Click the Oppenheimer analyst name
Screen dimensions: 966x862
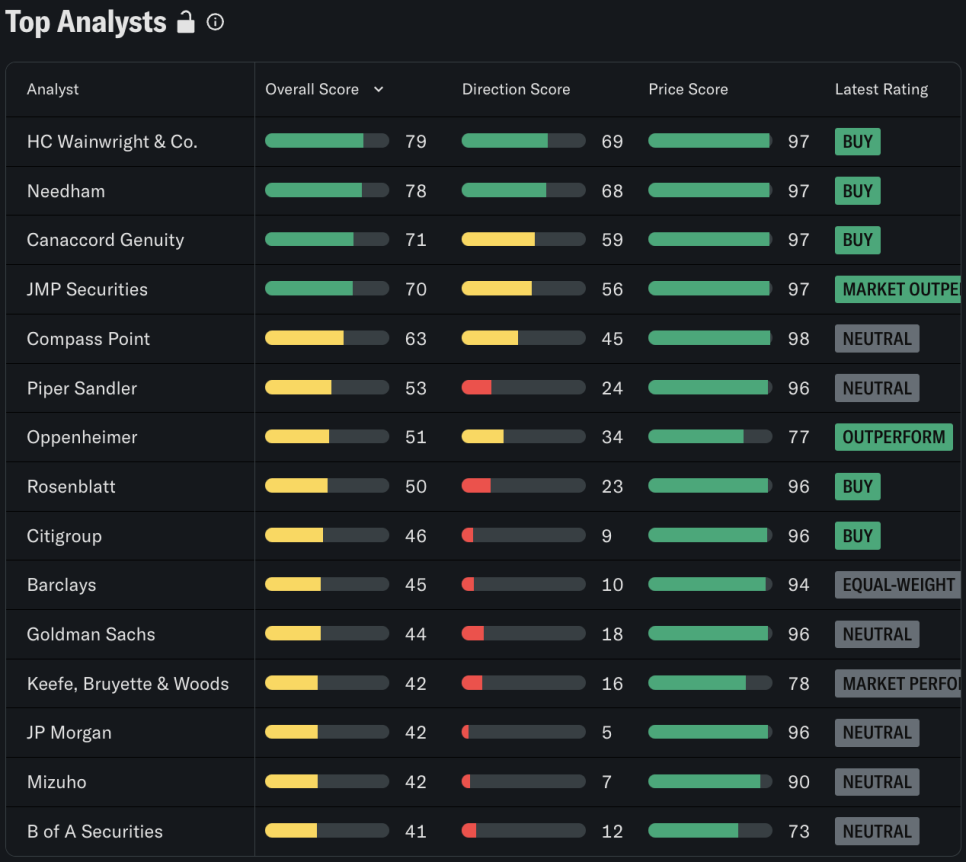(x=82, y=437)
